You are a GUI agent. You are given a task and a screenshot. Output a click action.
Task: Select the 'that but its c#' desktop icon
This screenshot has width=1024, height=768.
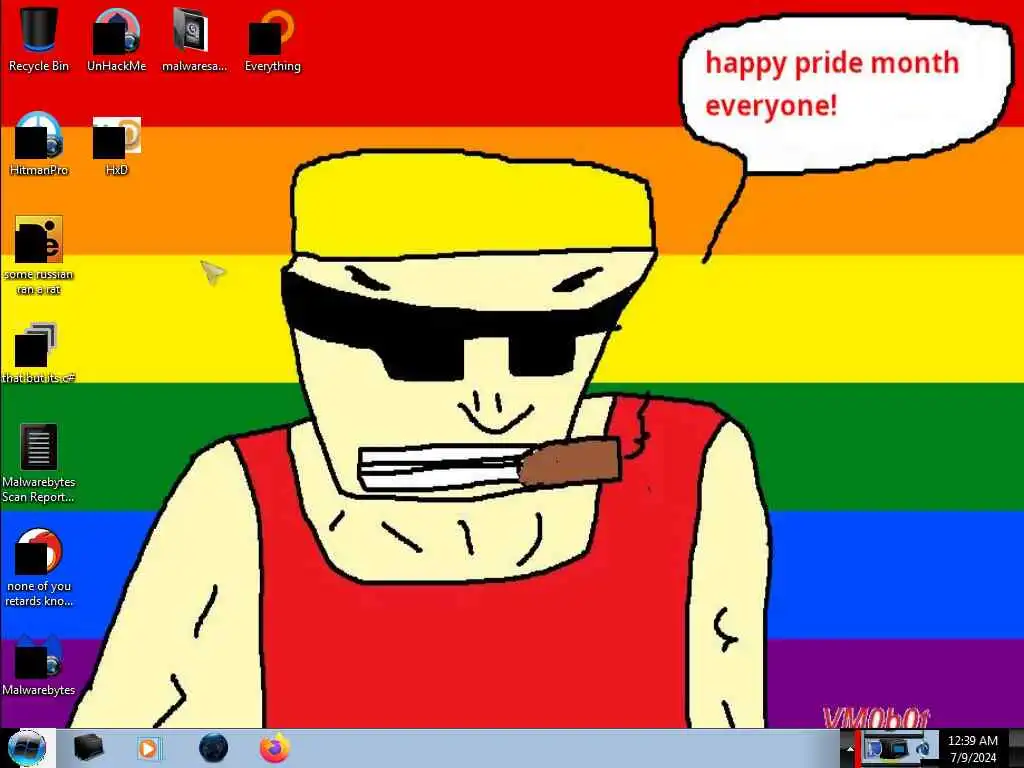[39, 353]
